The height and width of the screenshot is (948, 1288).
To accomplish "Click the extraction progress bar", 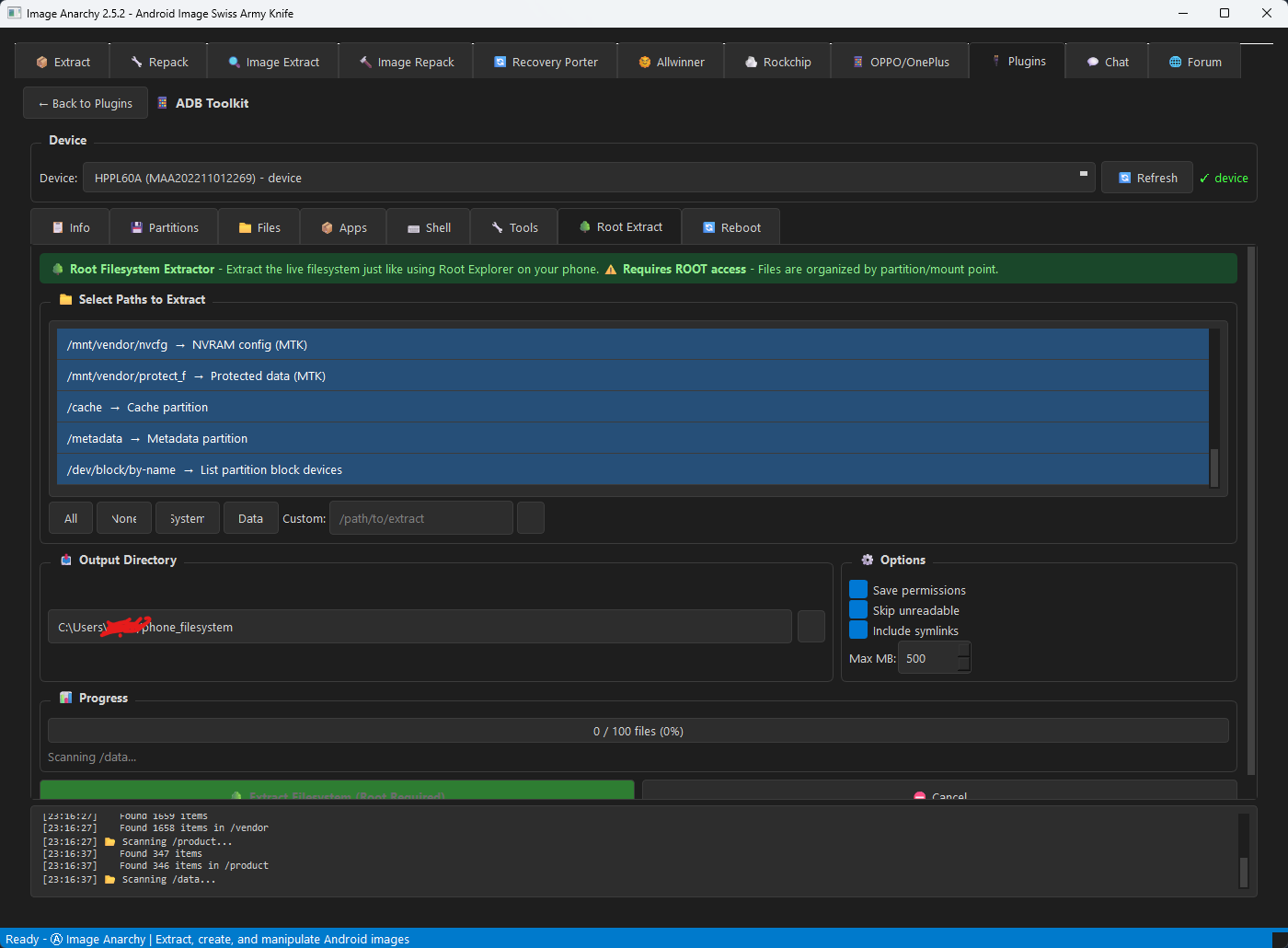I will point(638,730).
